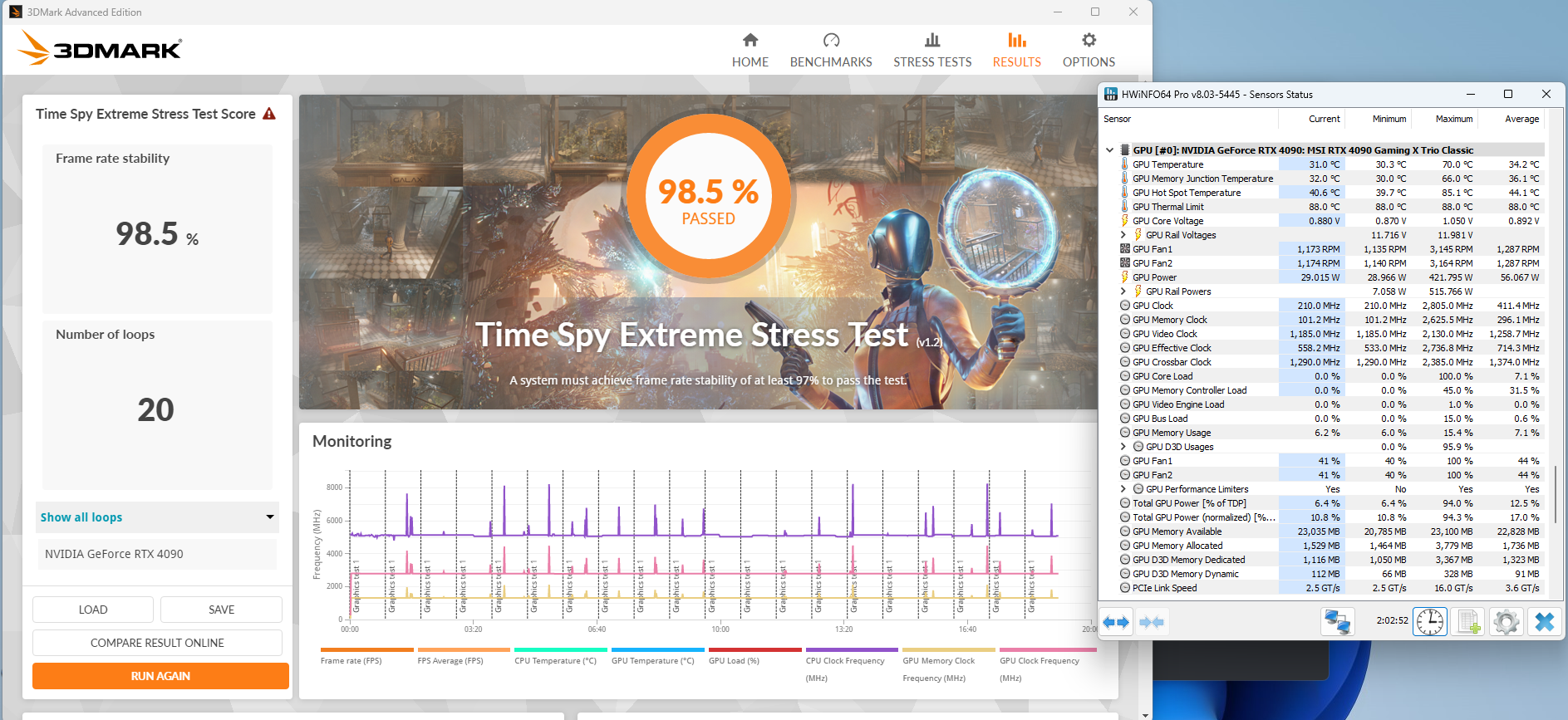Click the HWiNFO sensor list vertical scrollbar
Image resolution: width=1568 pixels, height=720 pixels.
tap(1555, 494)
